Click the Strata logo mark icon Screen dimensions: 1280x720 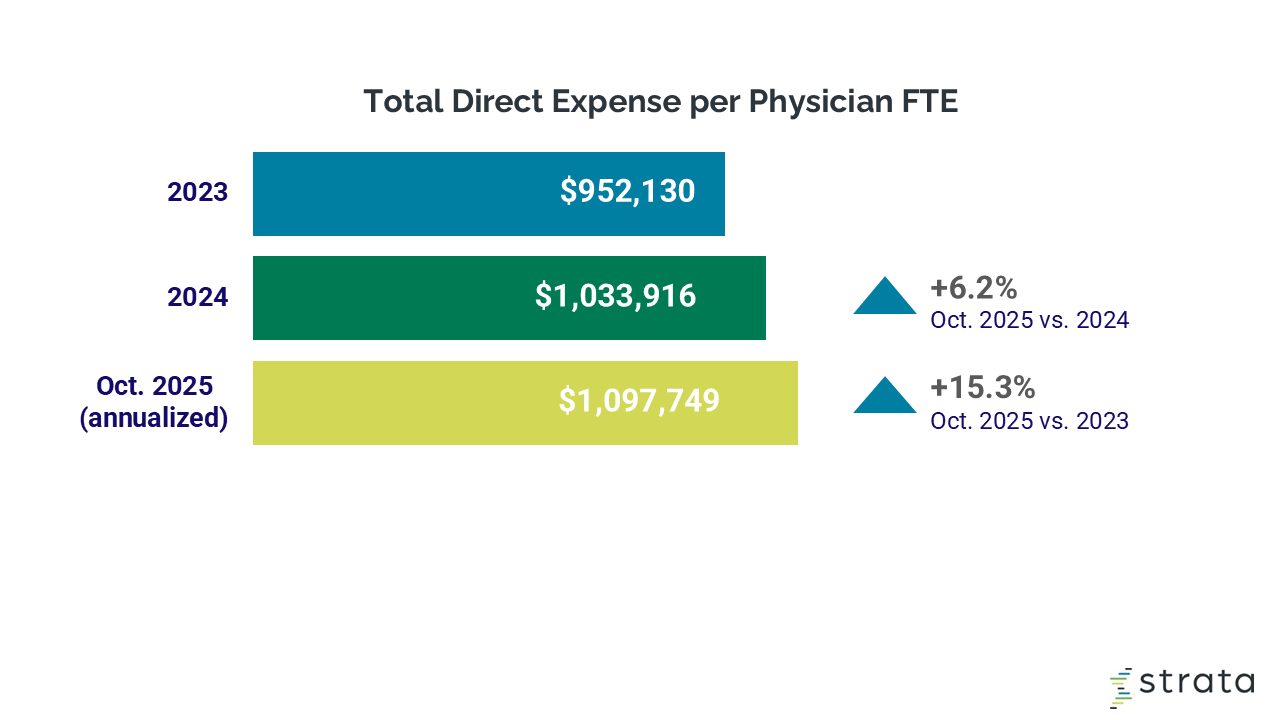pos(1121,687)
